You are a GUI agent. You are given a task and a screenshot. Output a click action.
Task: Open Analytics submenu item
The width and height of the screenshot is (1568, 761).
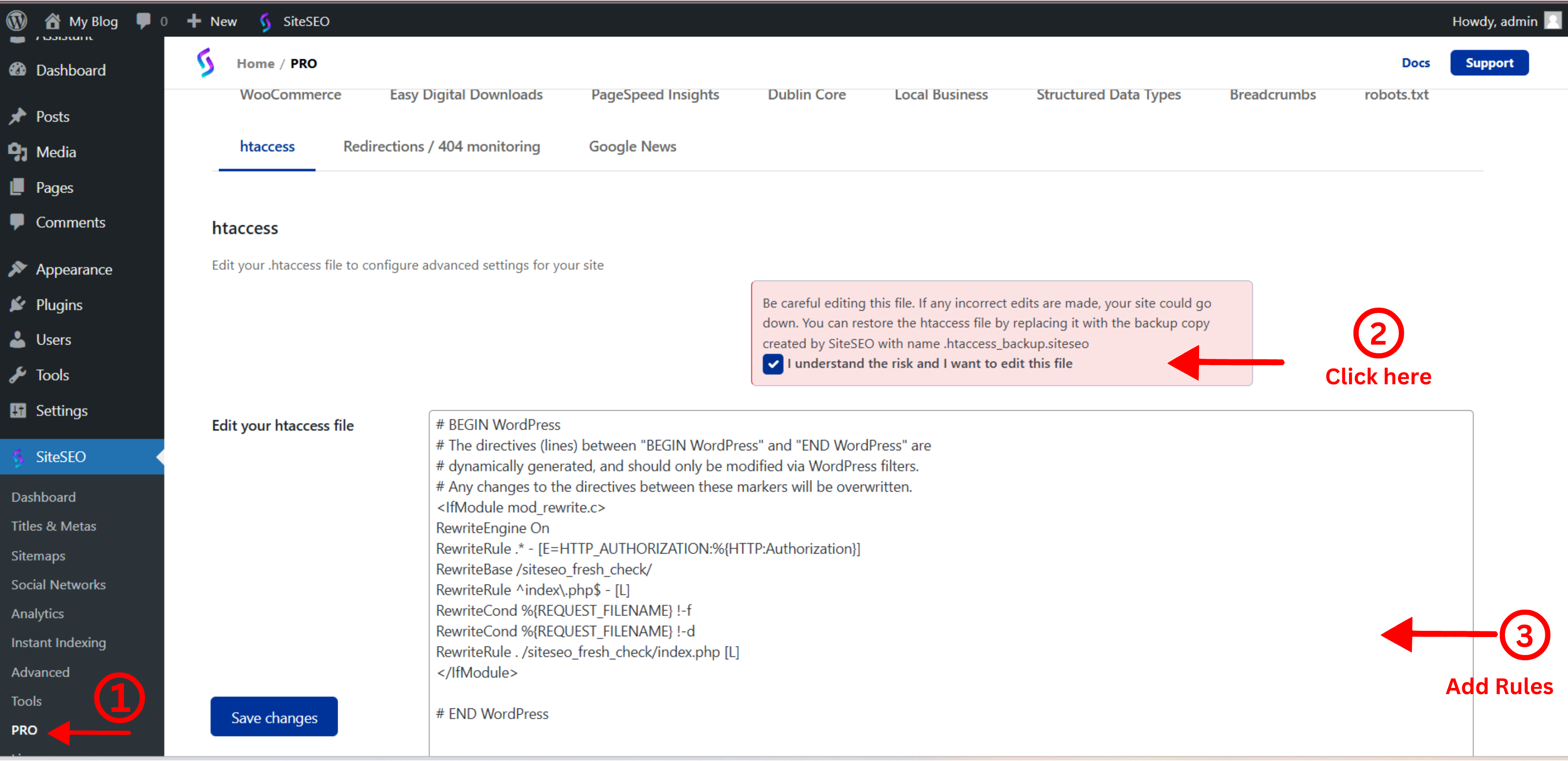click(x=37, y=614)
